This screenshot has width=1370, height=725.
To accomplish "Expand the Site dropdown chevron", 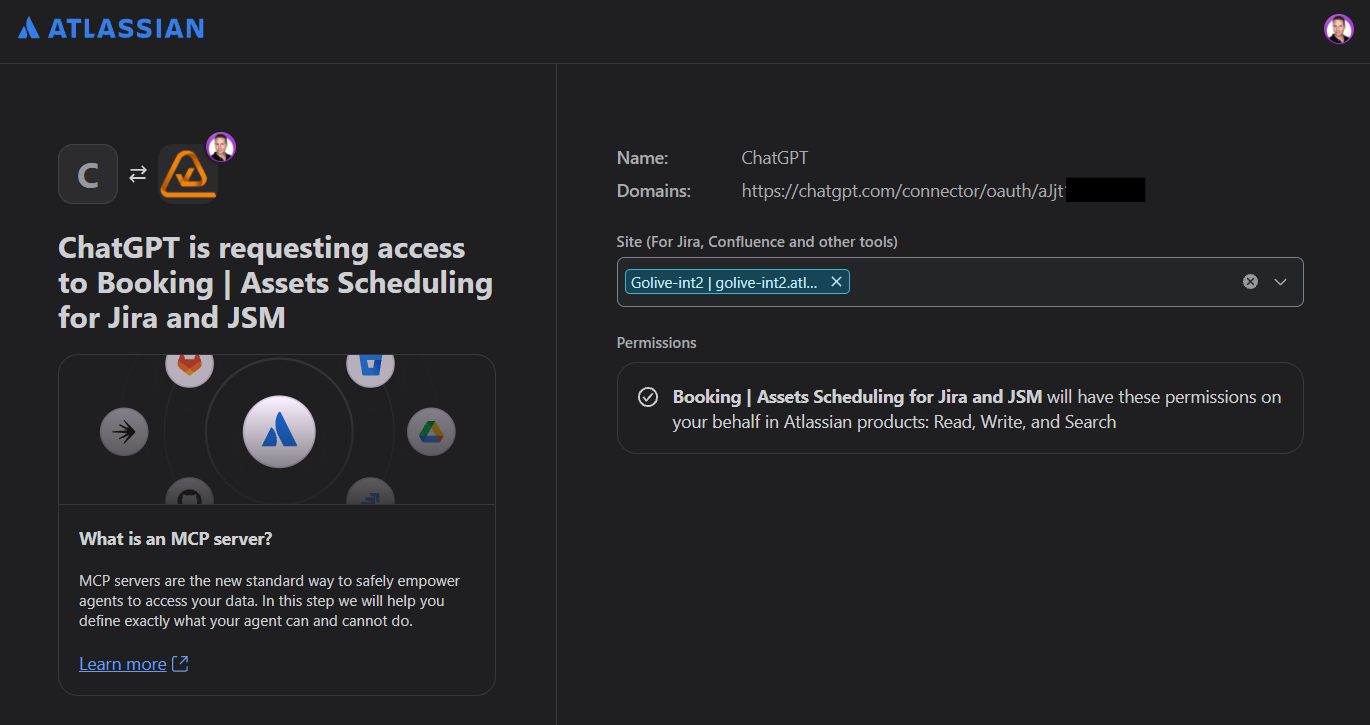I will 1280,282.
